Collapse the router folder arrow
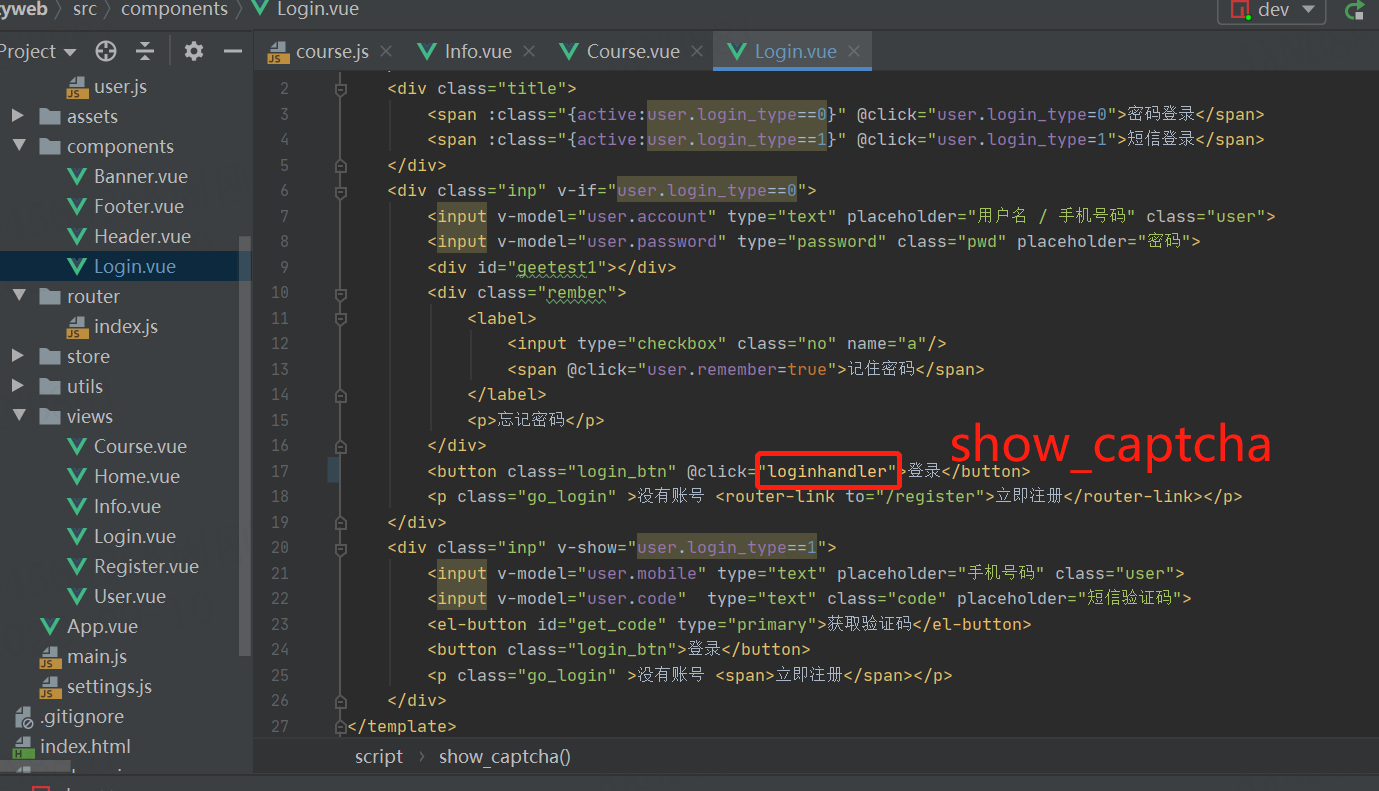Screen dimensions: 1379x791 [18, 297]
